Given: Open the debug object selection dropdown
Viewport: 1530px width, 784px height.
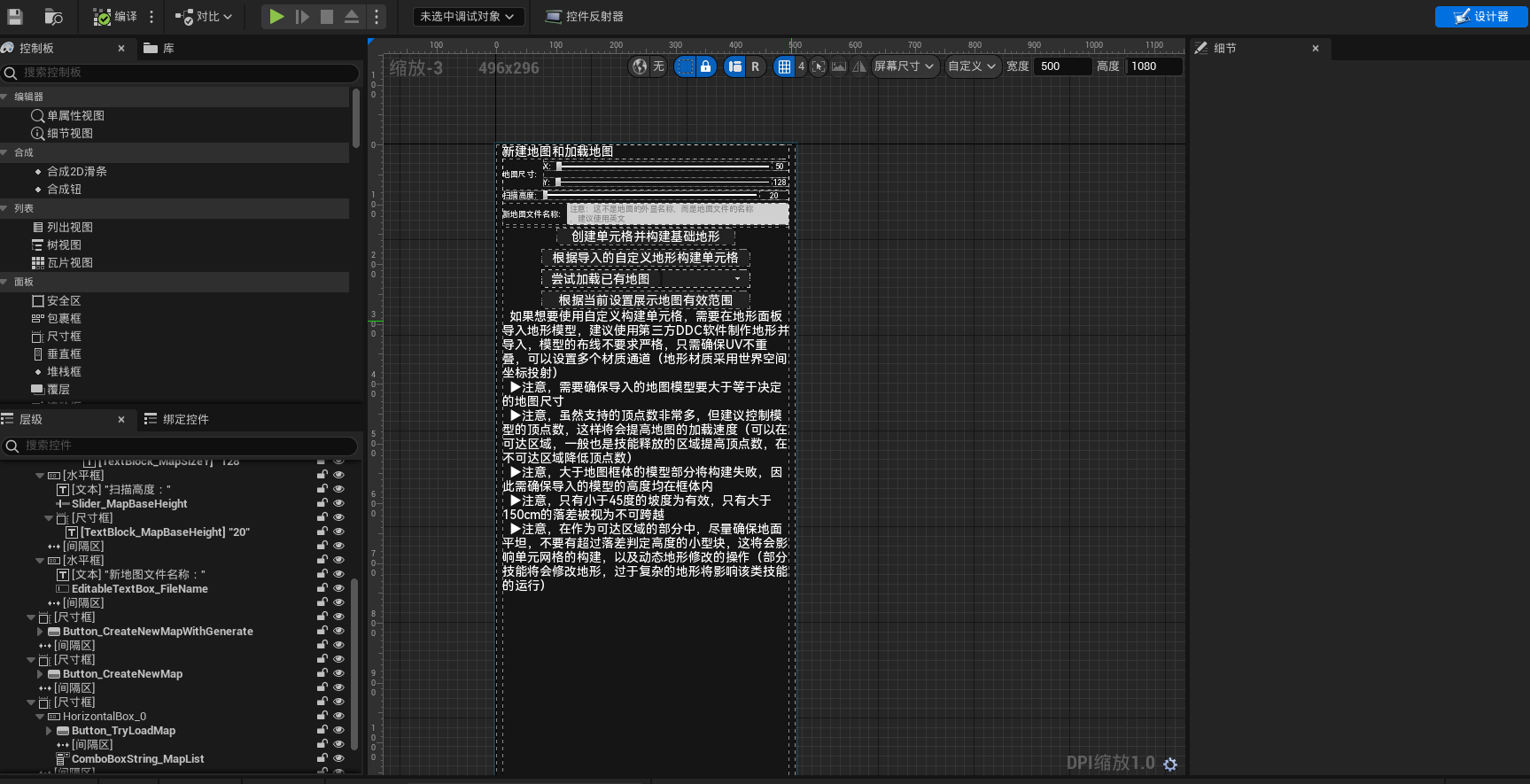Looking at the screenshot, I should 467,17.
